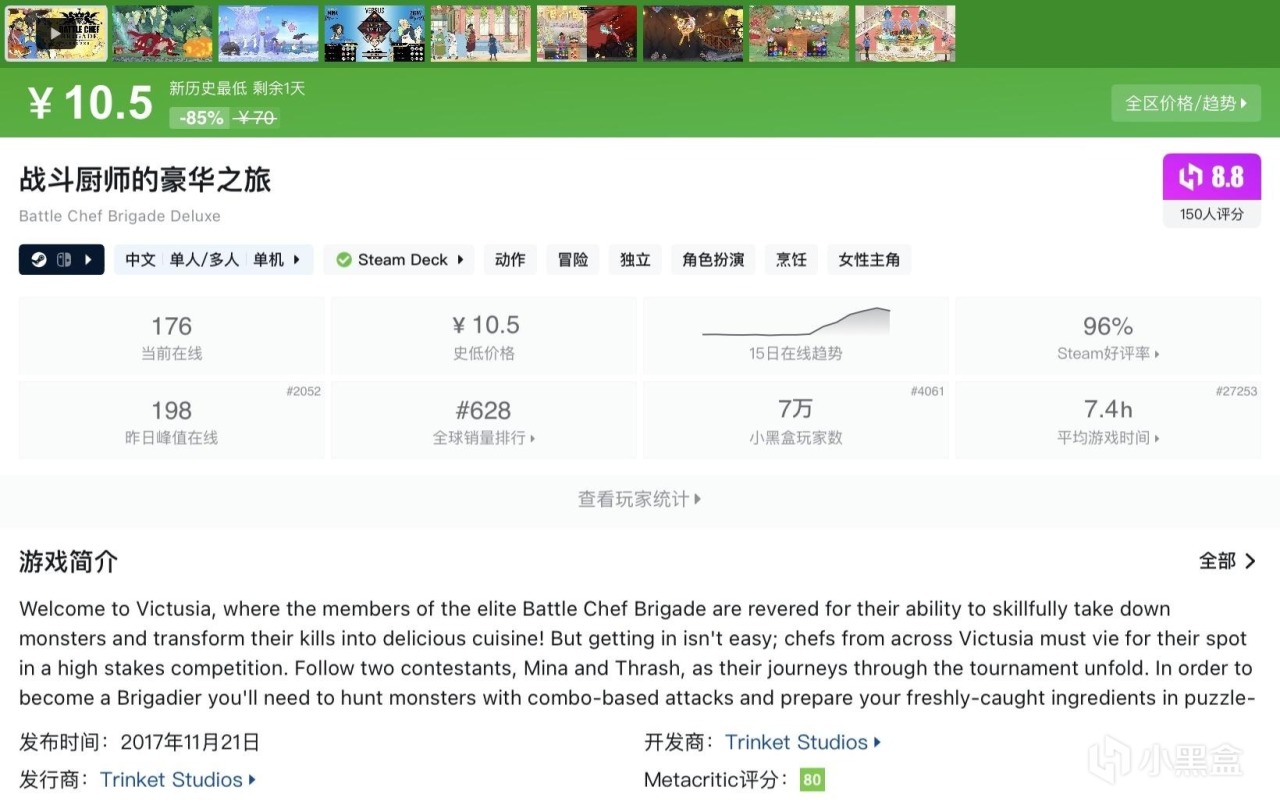Viewport: 1280px width, 805px height.
Task: Click the green Steam Deck verified checkmark
Action: (344, 260)
